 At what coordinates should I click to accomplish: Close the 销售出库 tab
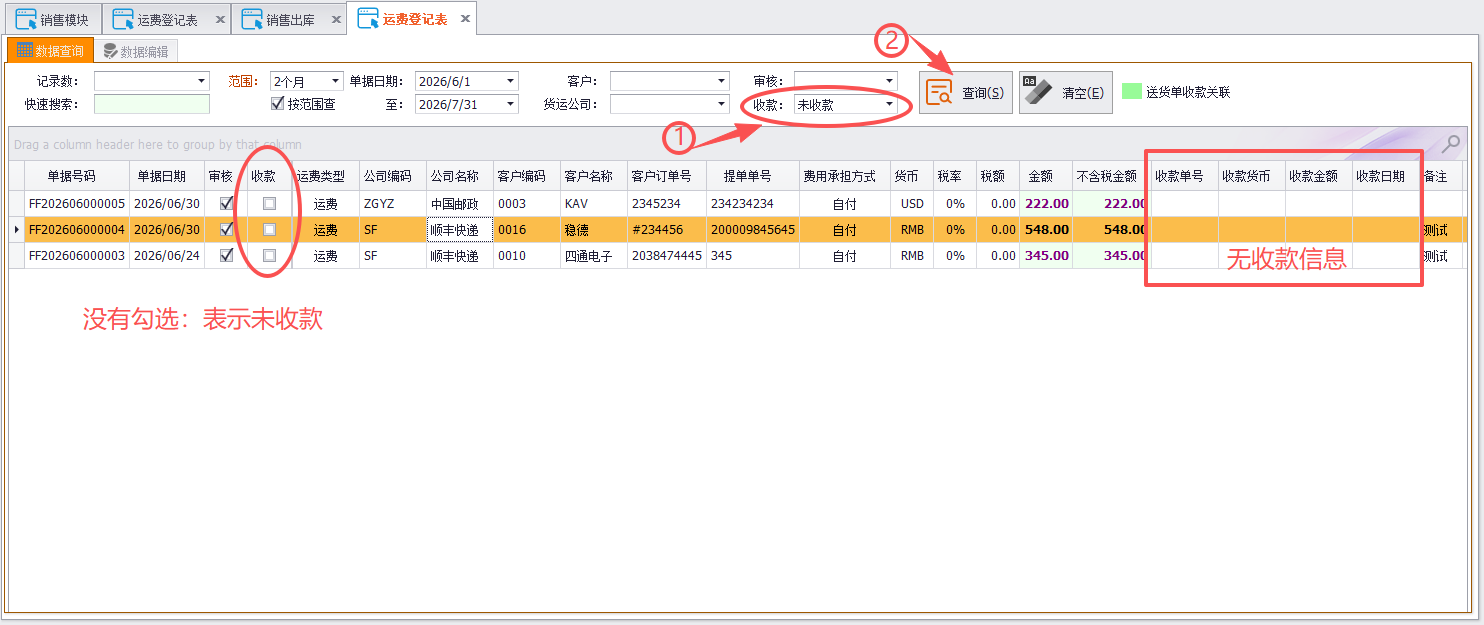336,20
